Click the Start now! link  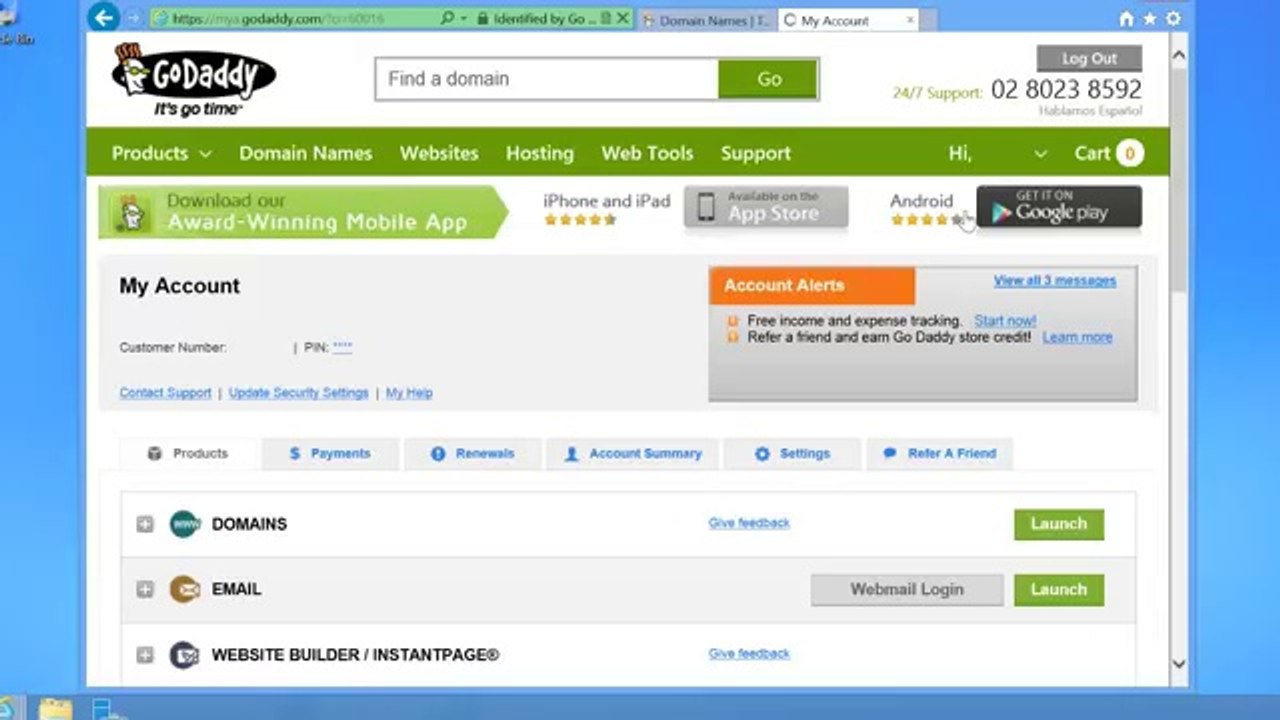(x=1005, y=321)
